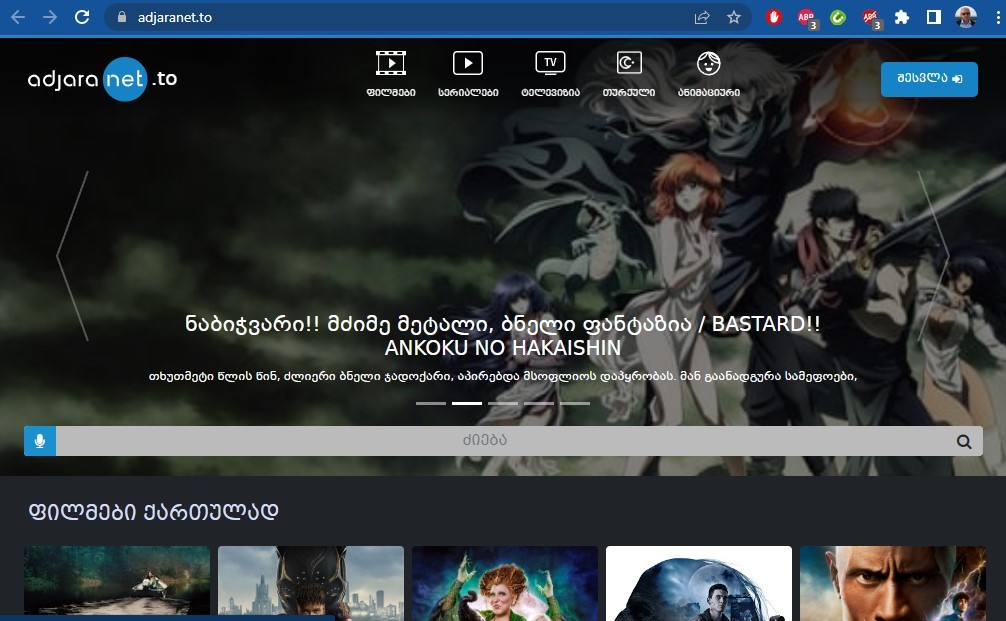Open the extensions puzzle menu
This screenshot has height=621, width=1006.
point(902,17)
